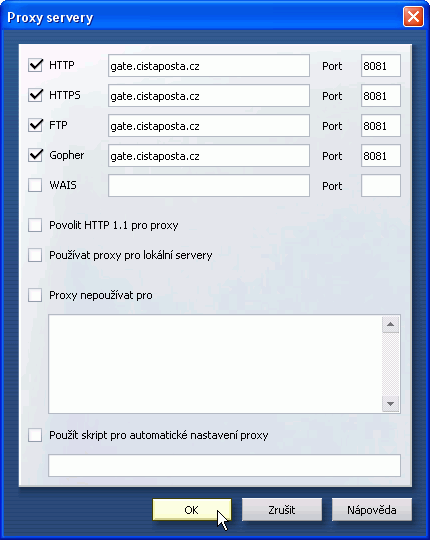This screenshot has width=430, height=540.
Task: Click the HTTP server address field
Action: pyautogui.click(x=209, y=65)
